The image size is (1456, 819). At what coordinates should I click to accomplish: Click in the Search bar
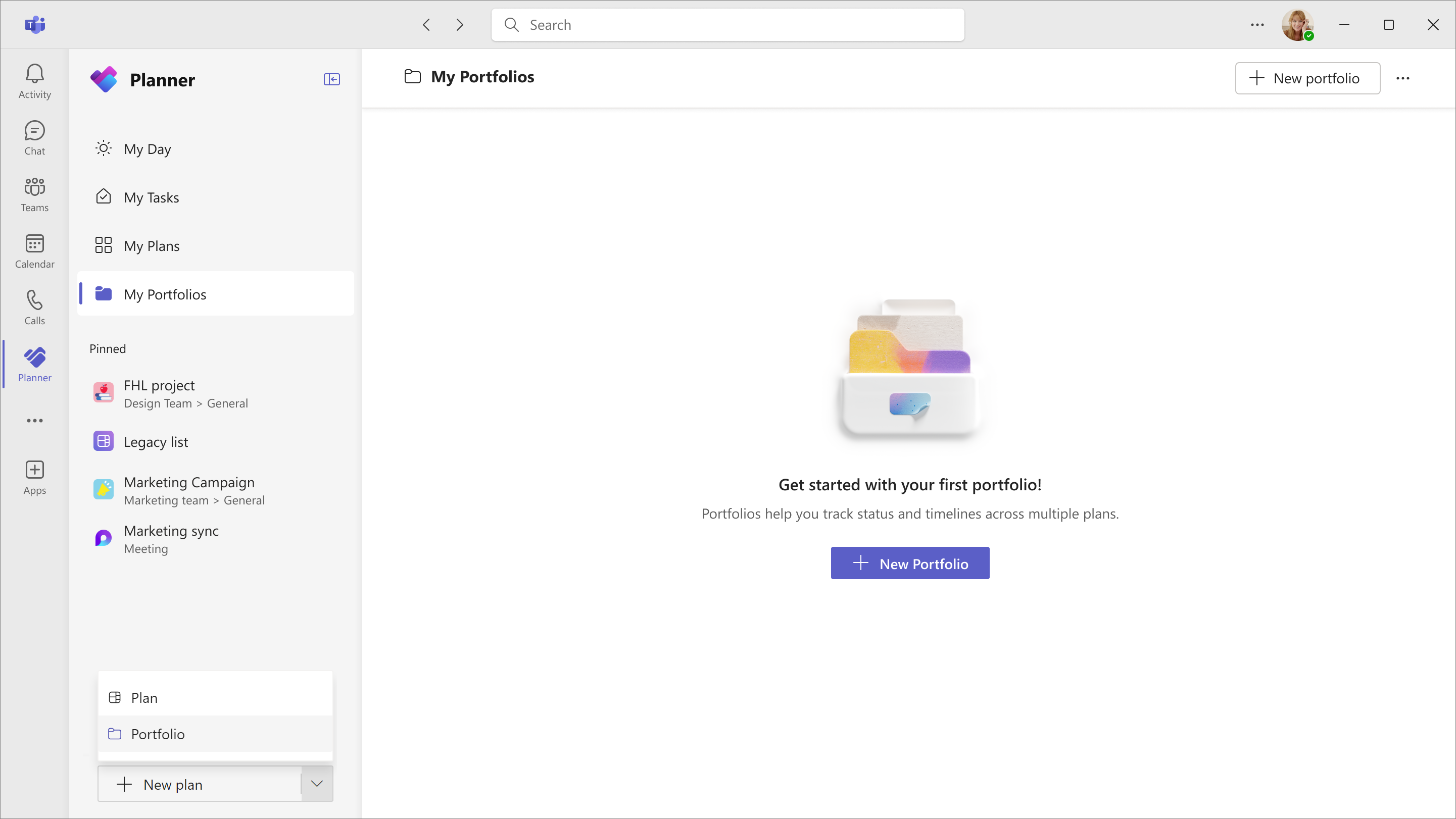click(x=727, y=24)
